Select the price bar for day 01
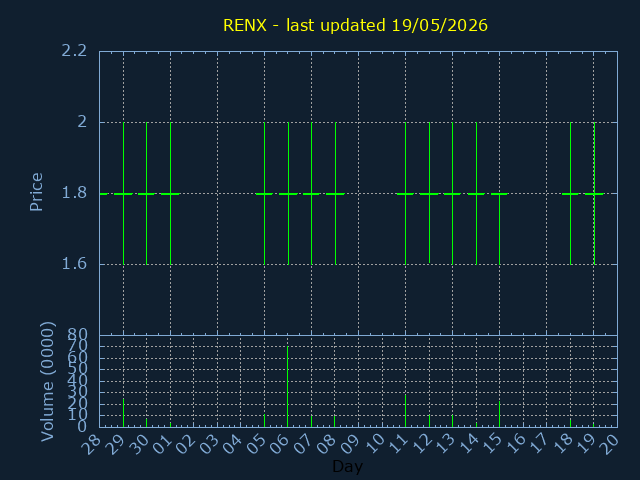This screenshot has height=480, width=640. (x=171, y=193)
